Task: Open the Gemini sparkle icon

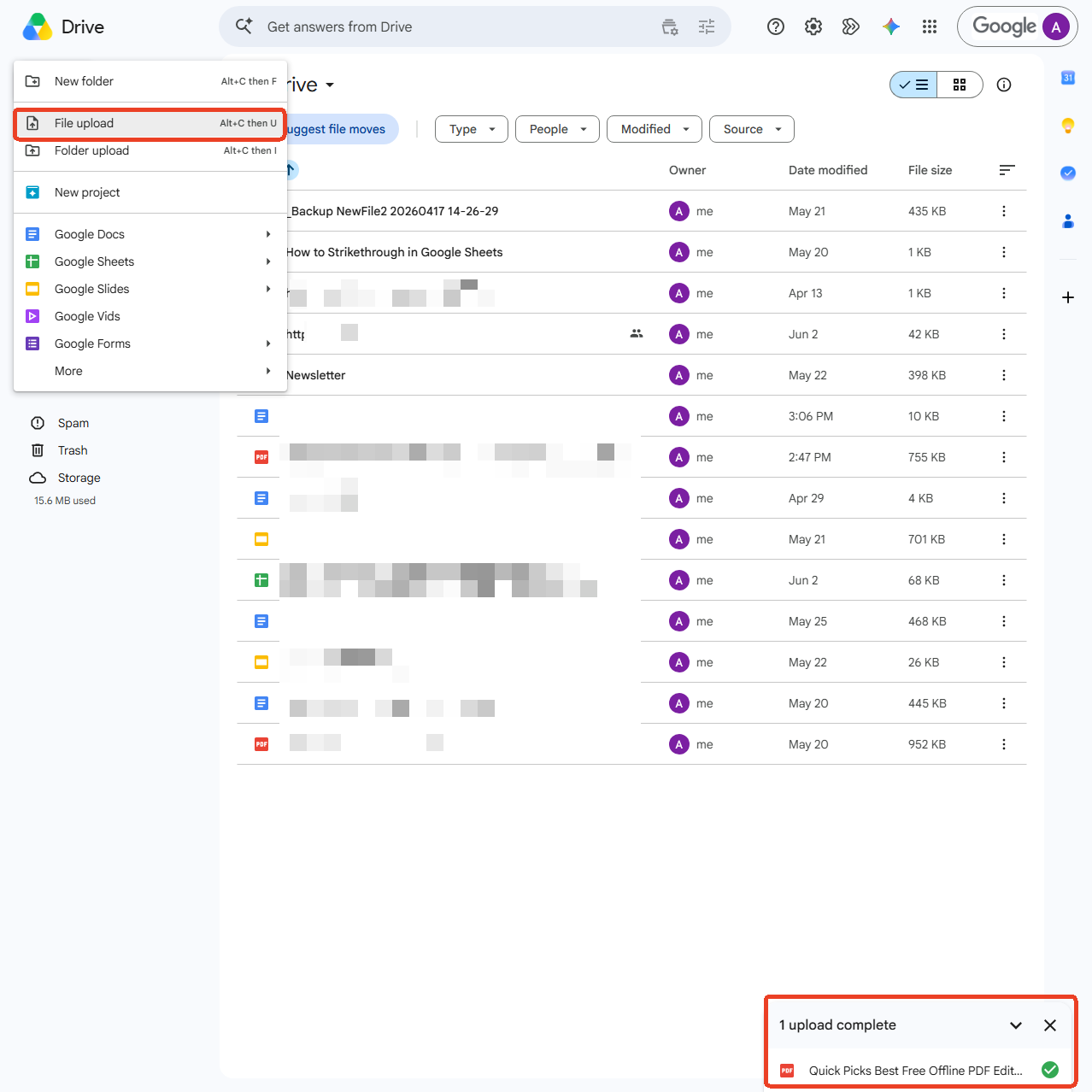Action: pos(891,26)
